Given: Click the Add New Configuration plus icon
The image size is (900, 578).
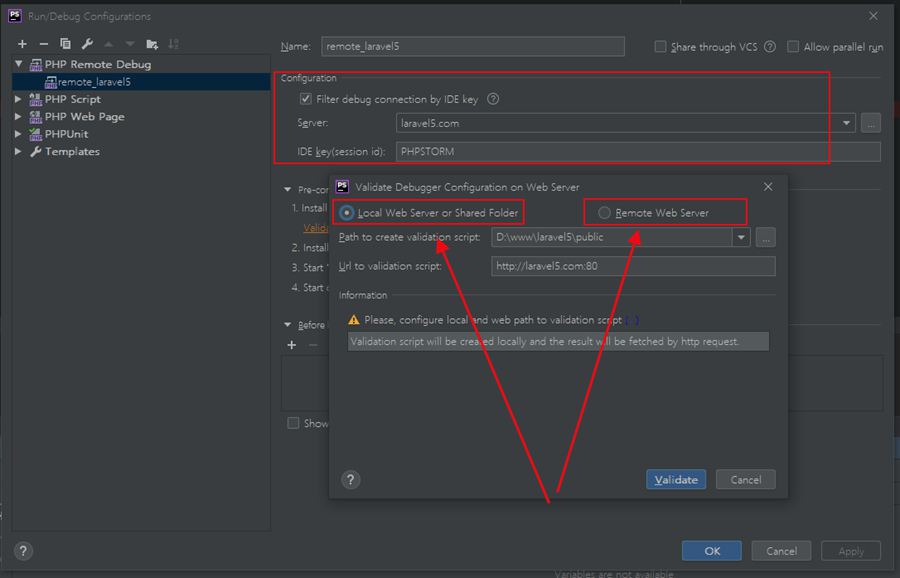Looking at the screenshot, I should point(22,44).
